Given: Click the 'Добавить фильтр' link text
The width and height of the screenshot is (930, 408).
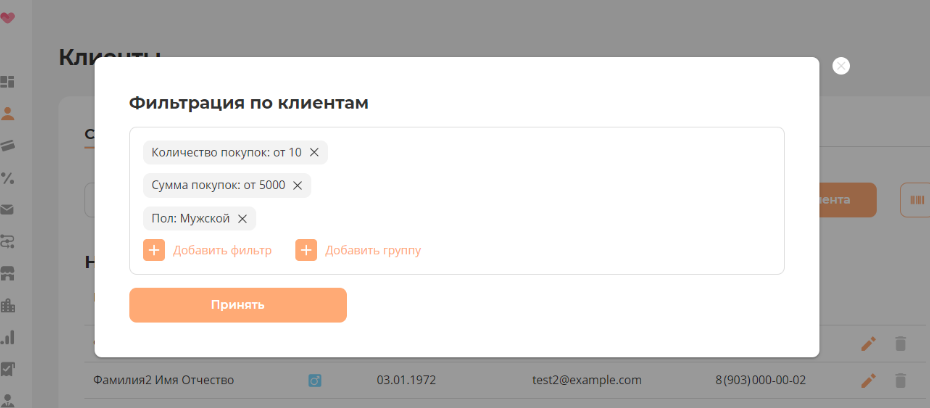Looking at the screenshot, I should point(222,250).
